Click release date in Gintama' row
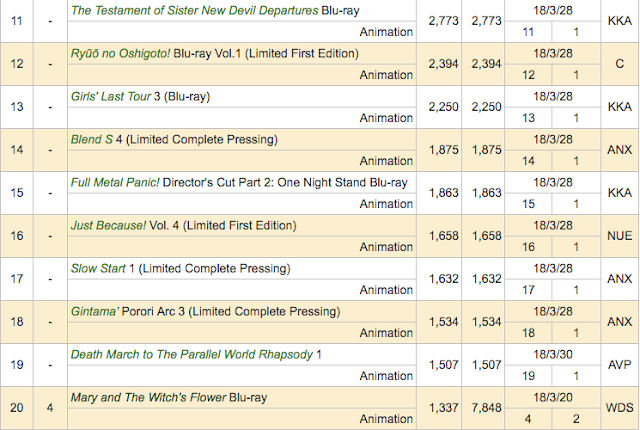Image resolution: width=640 pixels, height=430 pixels. pos(553,312)
